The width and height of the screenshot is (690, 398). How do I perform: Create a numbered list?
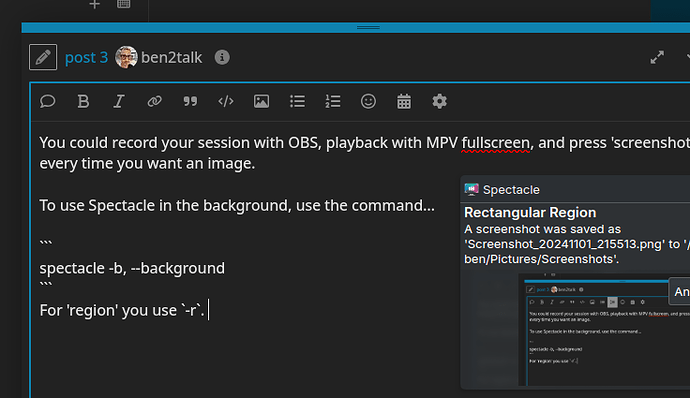pos(333,101)
